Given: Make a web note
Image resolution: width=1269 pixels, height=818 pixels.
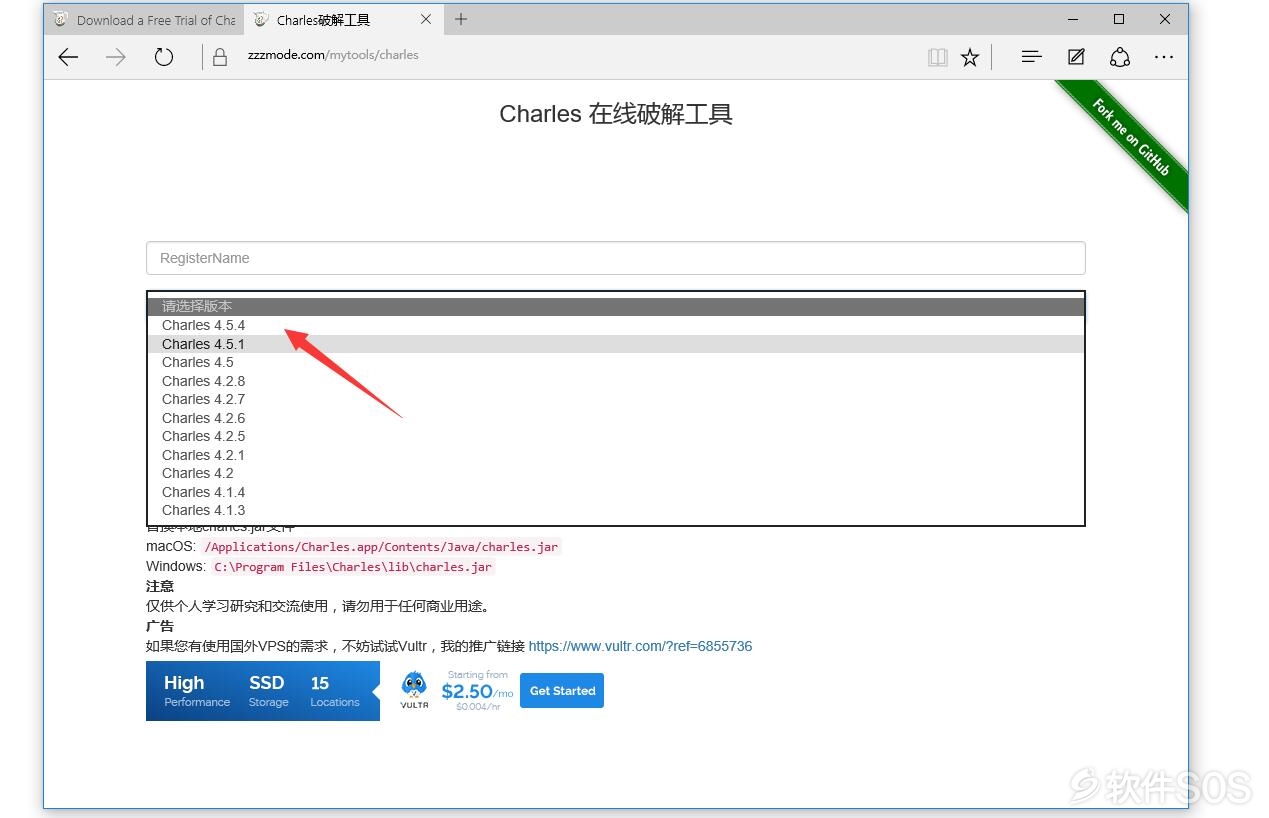Looking at the screenshot, I should [x=1076, y=57].
